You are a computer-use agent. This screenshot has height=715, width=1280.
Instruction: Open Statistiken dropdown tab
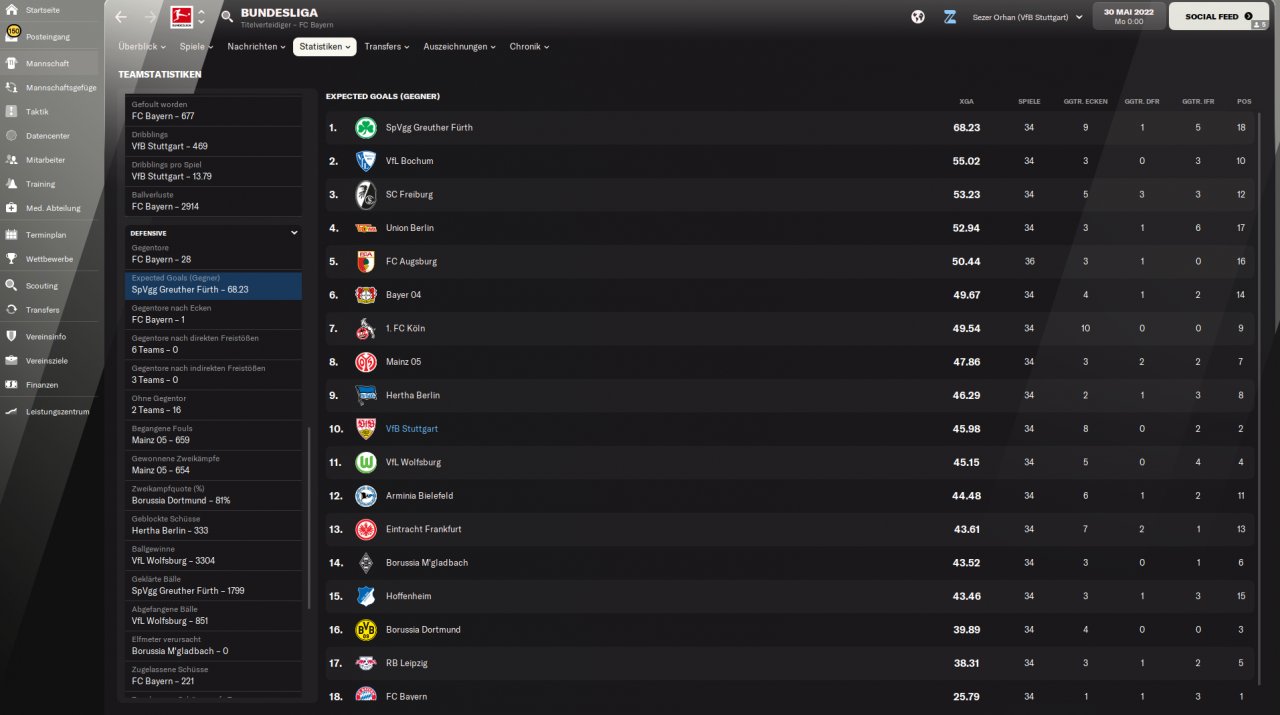pyautogui.click(x=324, y=46)
